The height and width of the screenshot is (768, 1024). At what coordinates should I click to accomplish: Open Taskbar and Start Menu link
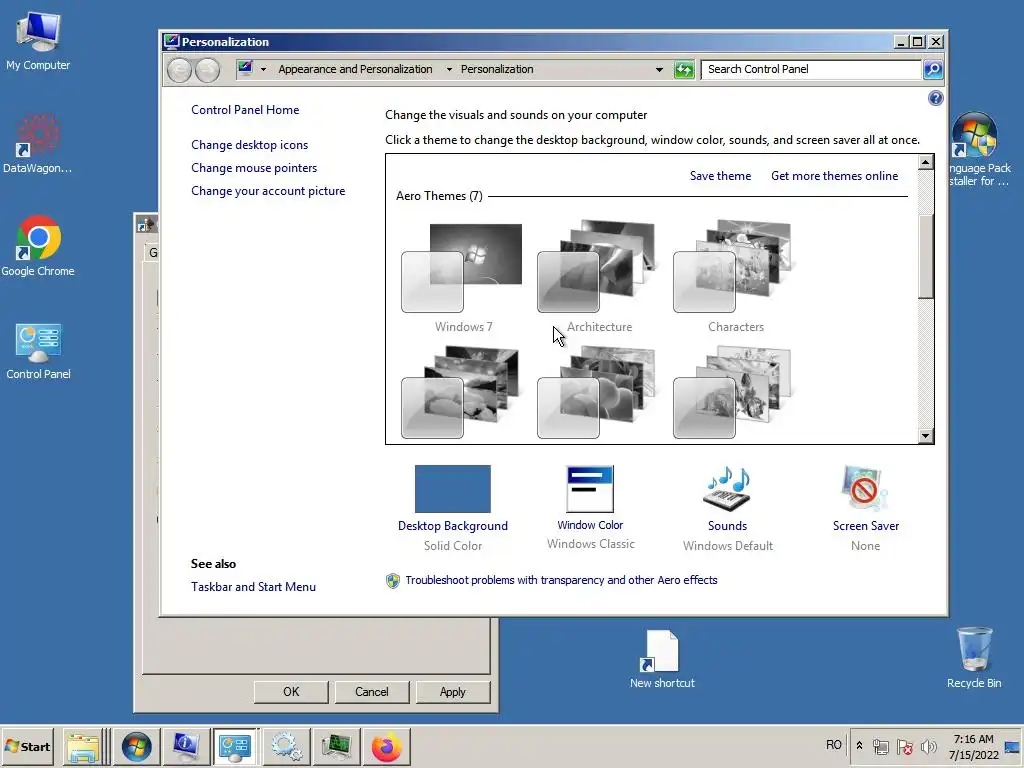253,586
